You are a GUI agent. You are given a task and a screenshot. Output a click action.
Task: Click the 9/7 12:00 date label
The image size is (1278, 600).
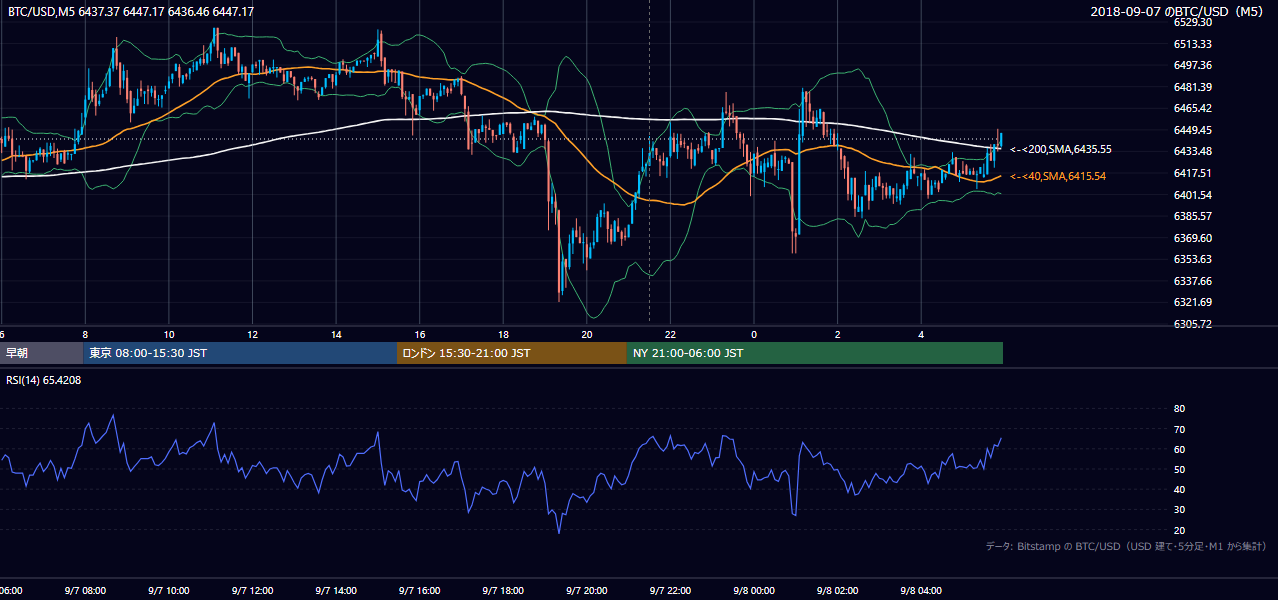(x=252, y=591)
